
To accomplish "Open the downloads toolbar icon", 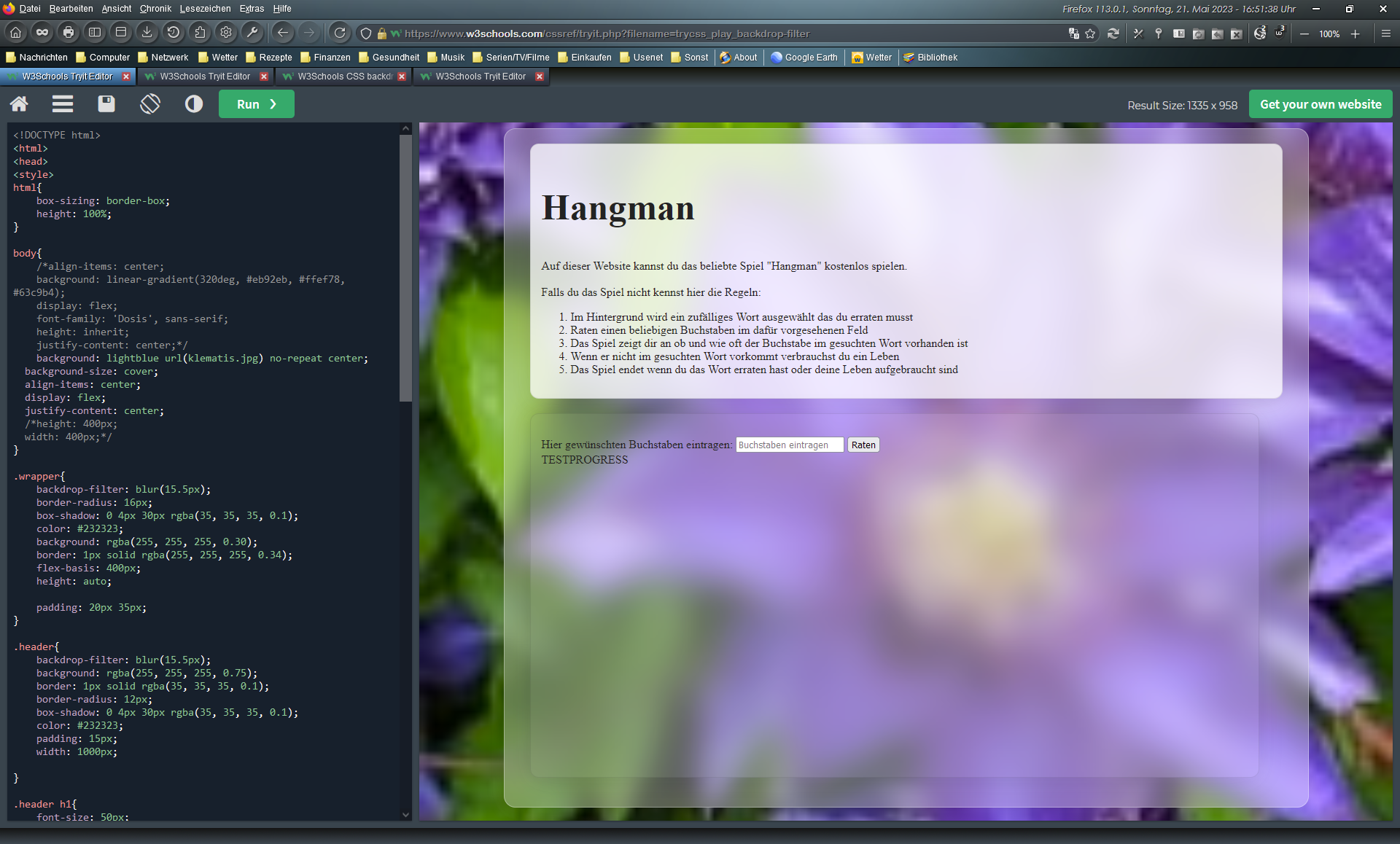I will coord(147,33).
